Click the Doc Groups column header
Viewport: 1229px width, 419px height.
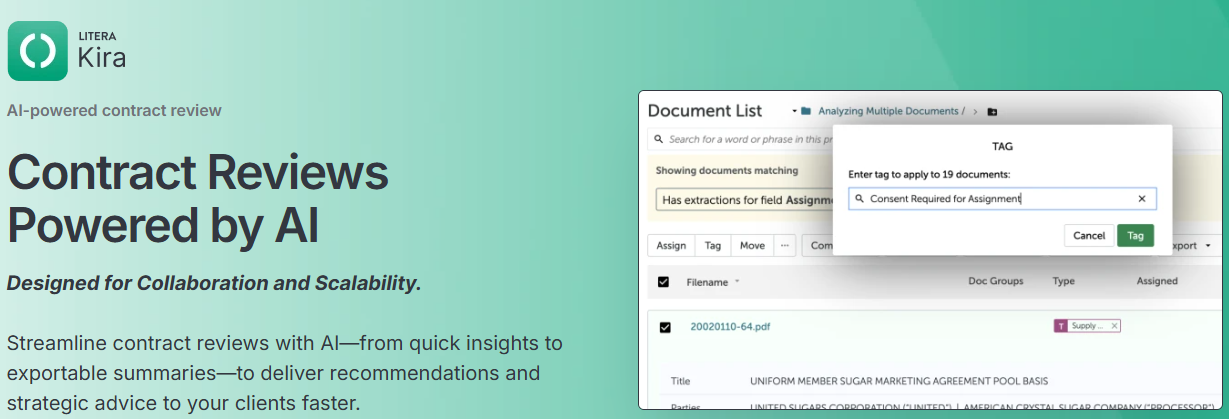[995, 282]
